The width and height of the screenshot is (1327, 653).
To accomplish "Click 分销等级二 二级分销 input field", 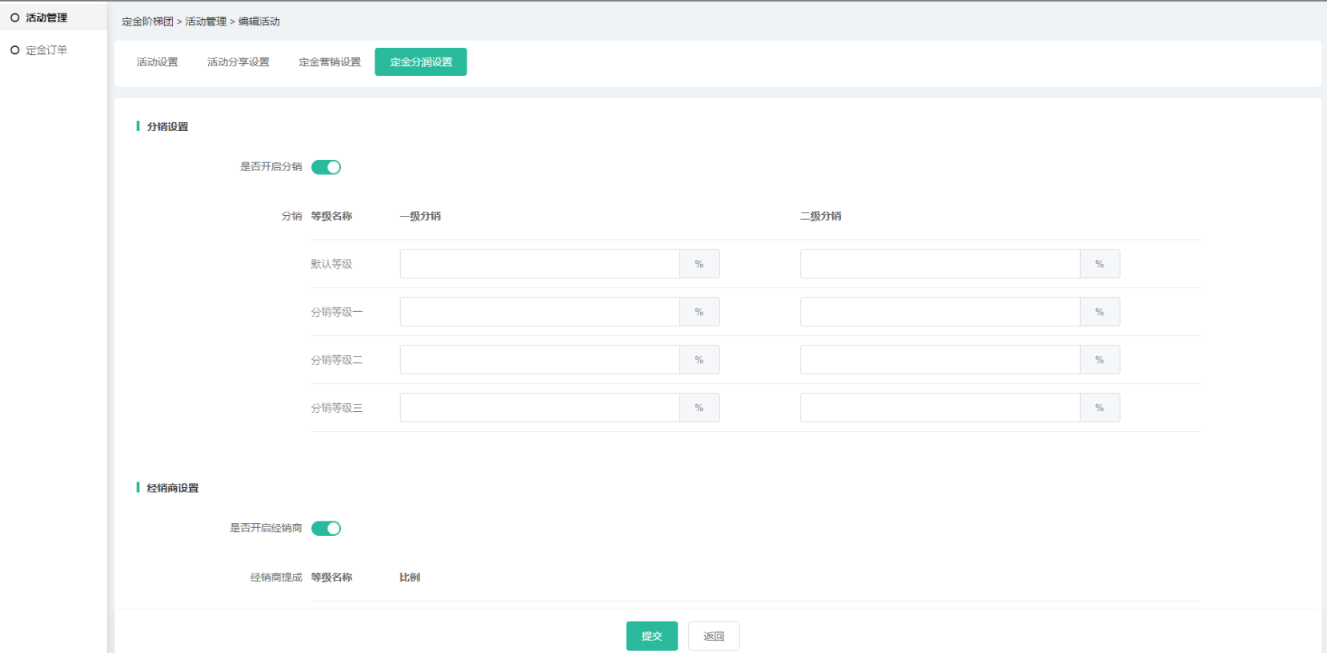I will 940,360.
